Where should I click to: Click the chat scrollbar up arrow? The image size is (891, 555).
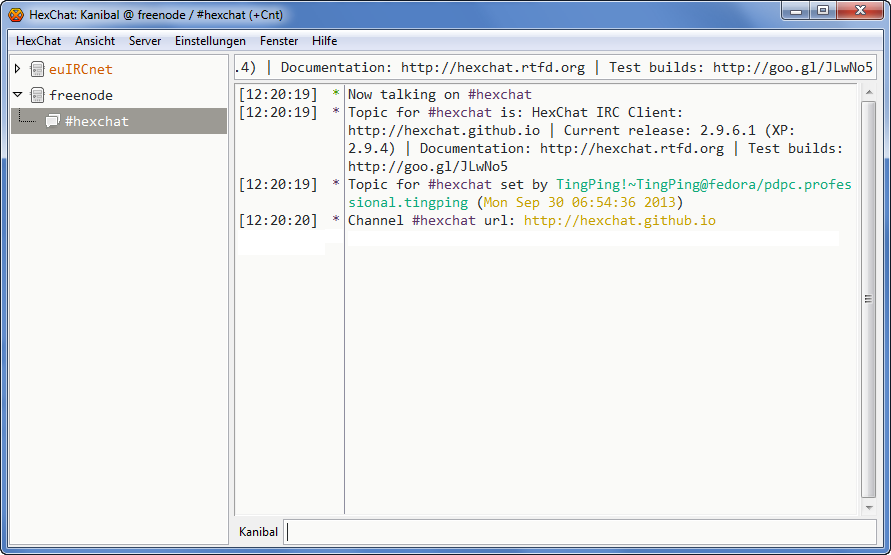tap(869, 92)
